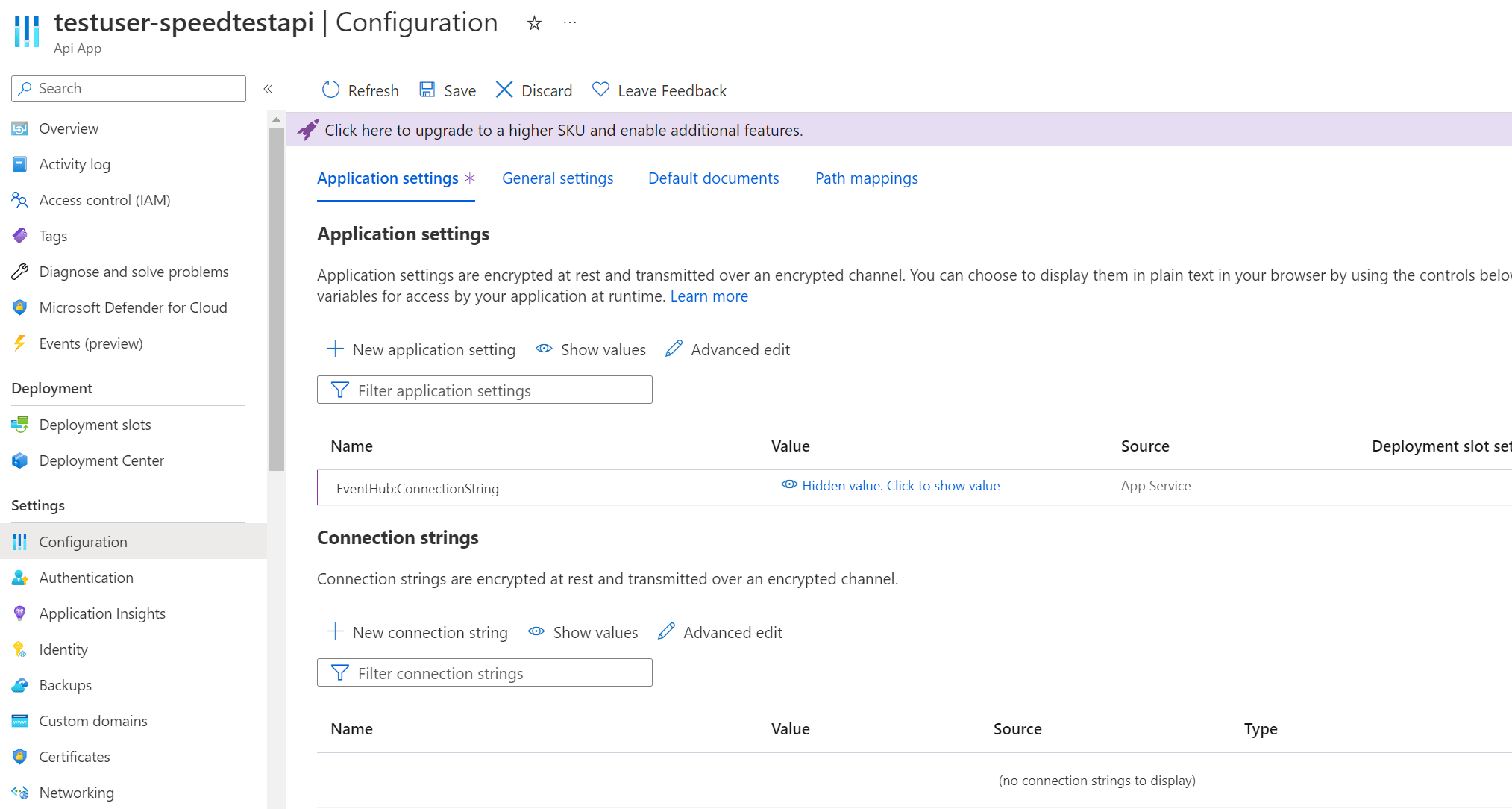Star this resource as a favorite
This screenshot has width=1512, height=809.
point(534,23)
